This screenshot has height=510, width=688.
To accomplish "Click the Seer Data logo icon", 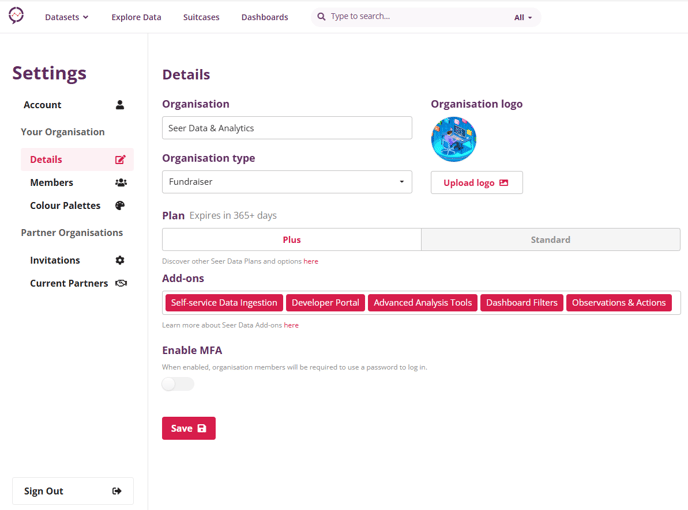I will (16, 16).
